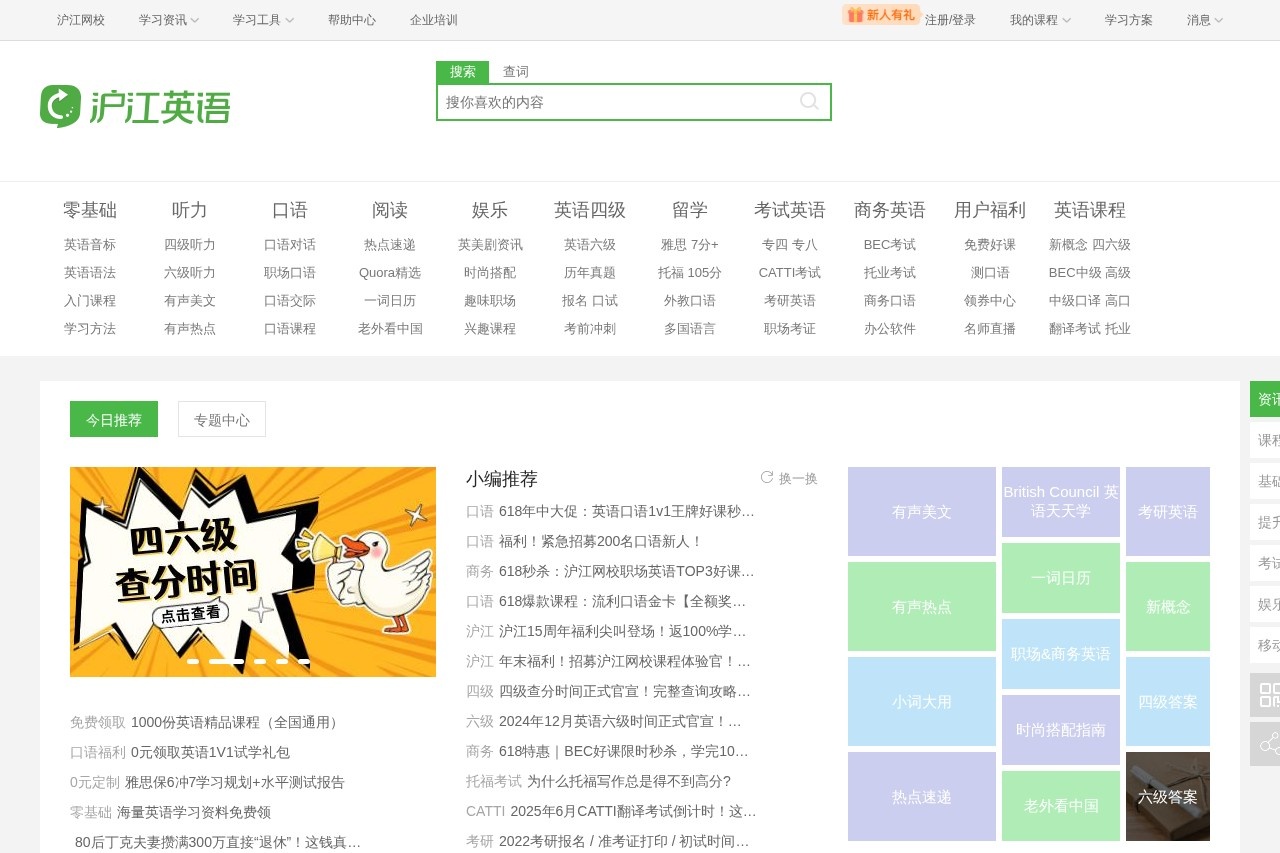This screenshot has height=853, width=1280.
Task: Click the 注册/登录 link
Action: pos(948,20)
